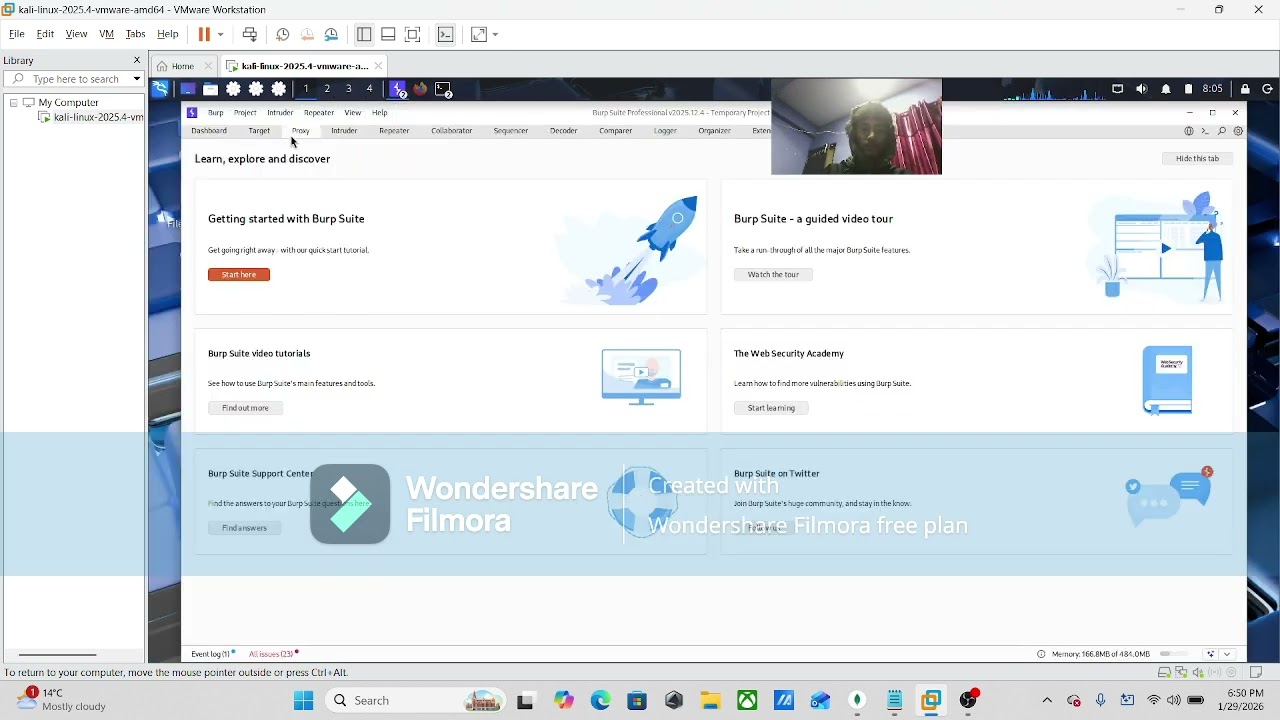Send Ctrl+Alt+Del to the virtual machine
The image size is (1280, 720).
[x=250, y=34]
